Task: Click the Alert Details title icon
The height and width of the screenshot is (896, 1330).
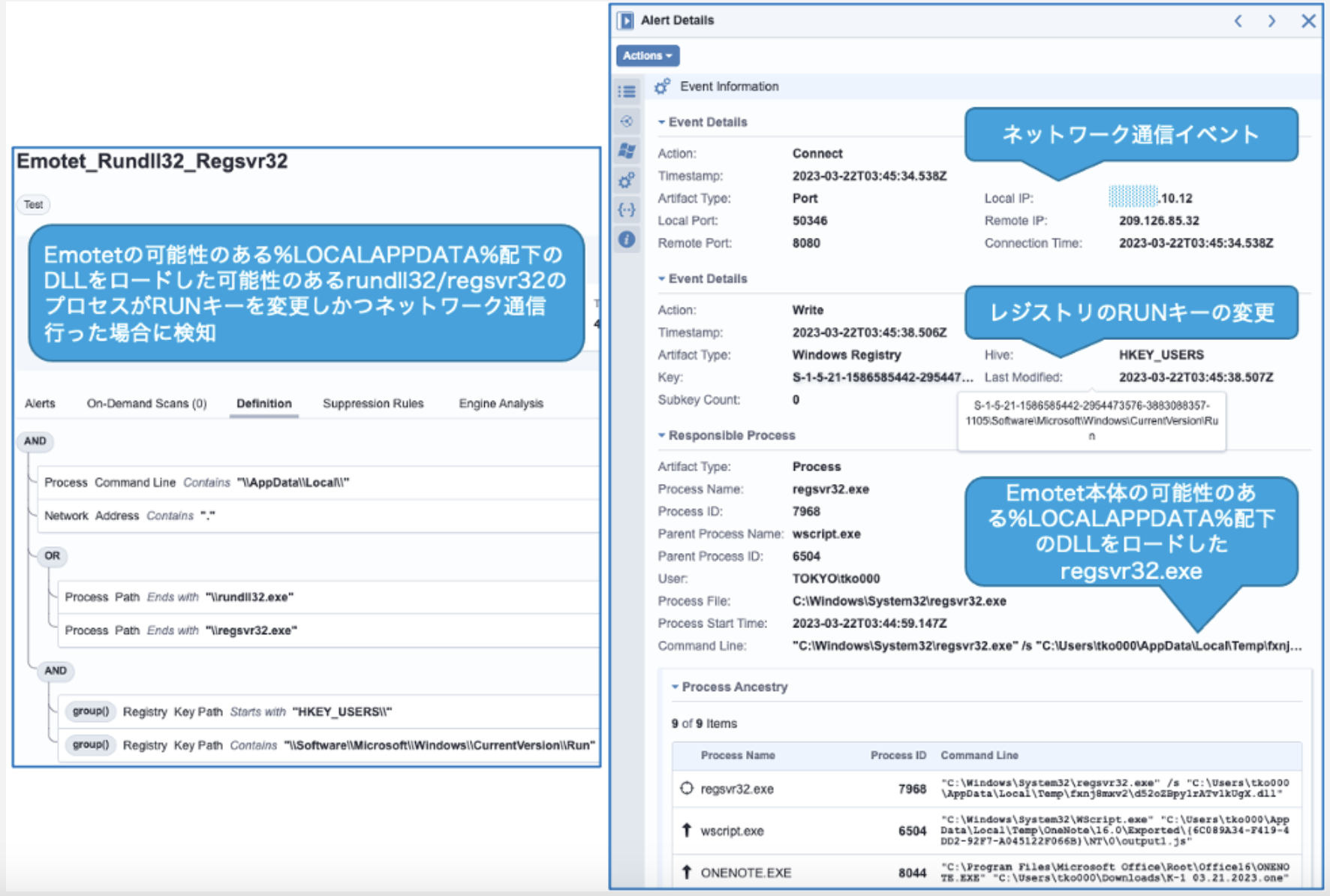Action: pyautogui.click(x=626, y=20)
